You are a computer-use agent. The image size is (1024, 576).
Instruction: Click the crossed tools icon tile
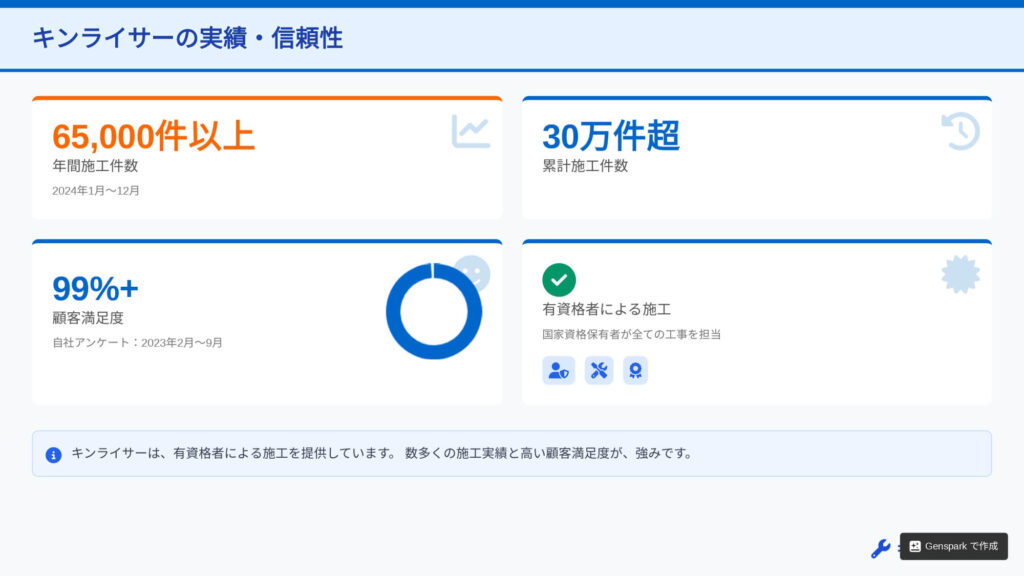pyautogui.click(x=599, y=370)
